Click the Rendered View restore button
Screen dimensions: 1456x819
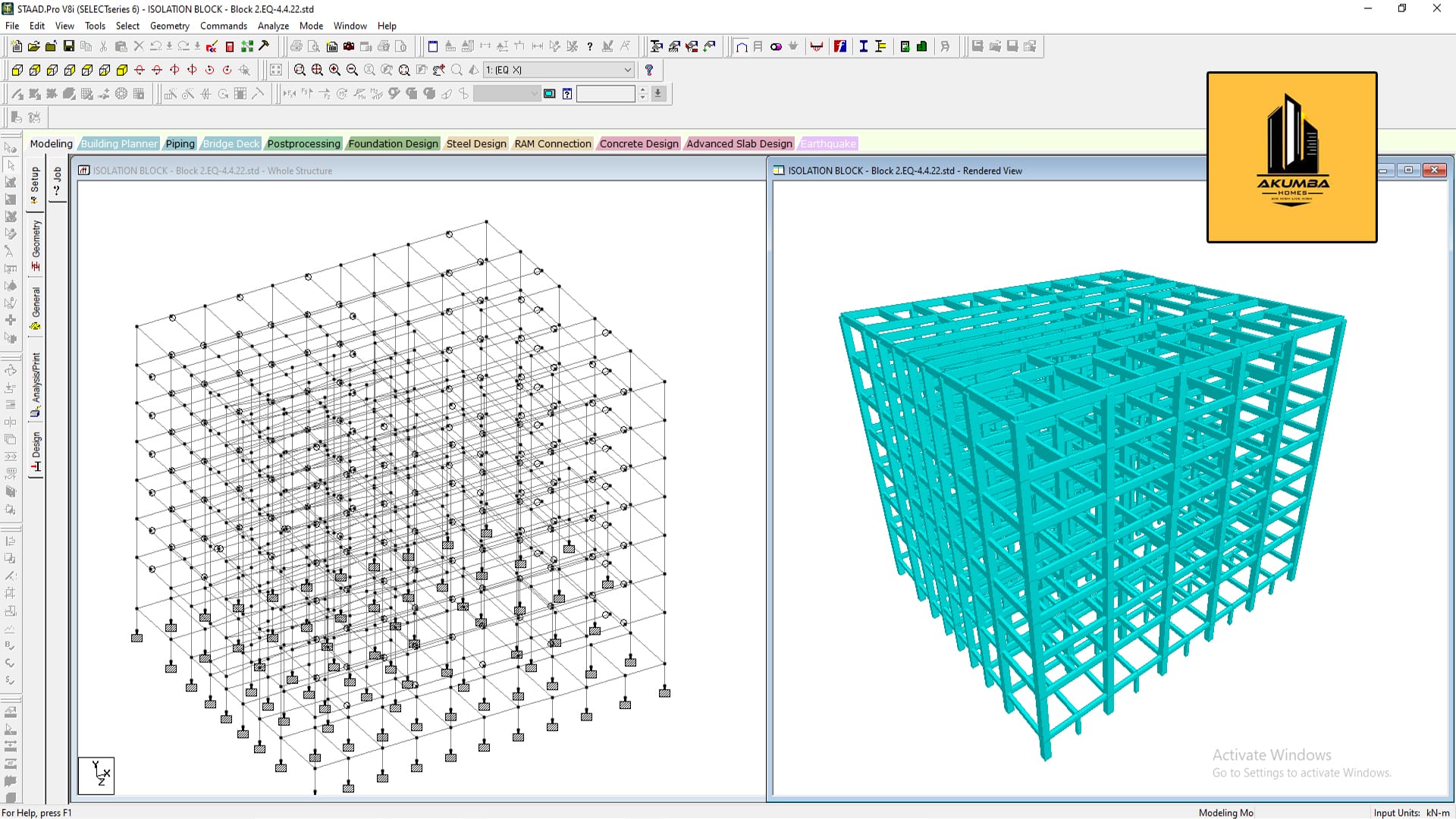click(x=1408, y=170)
